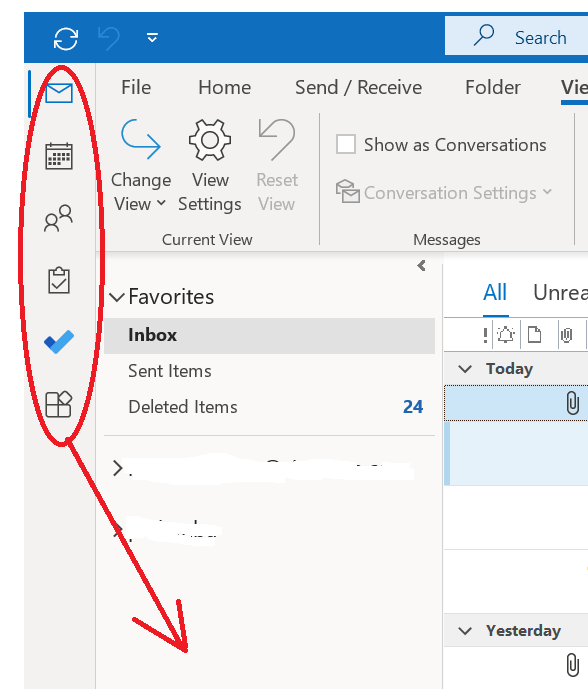Image resolution: width=588 pixels, height=689 pixels.
Task: Minimize the folder pane with arrow
Action: click(421, 265)
